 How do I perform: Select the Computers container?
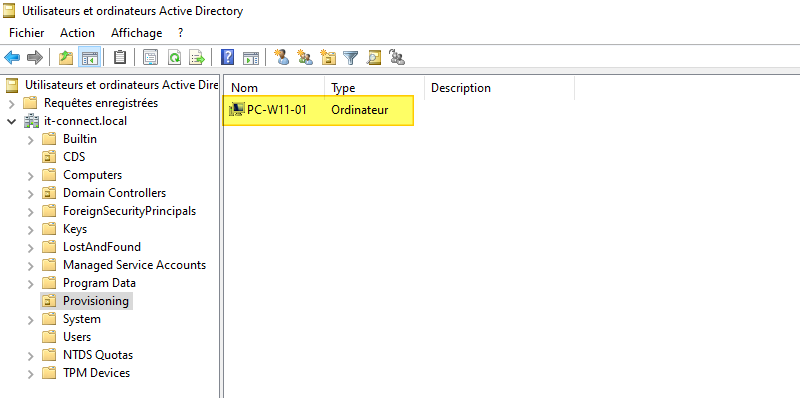pos(92,175)
